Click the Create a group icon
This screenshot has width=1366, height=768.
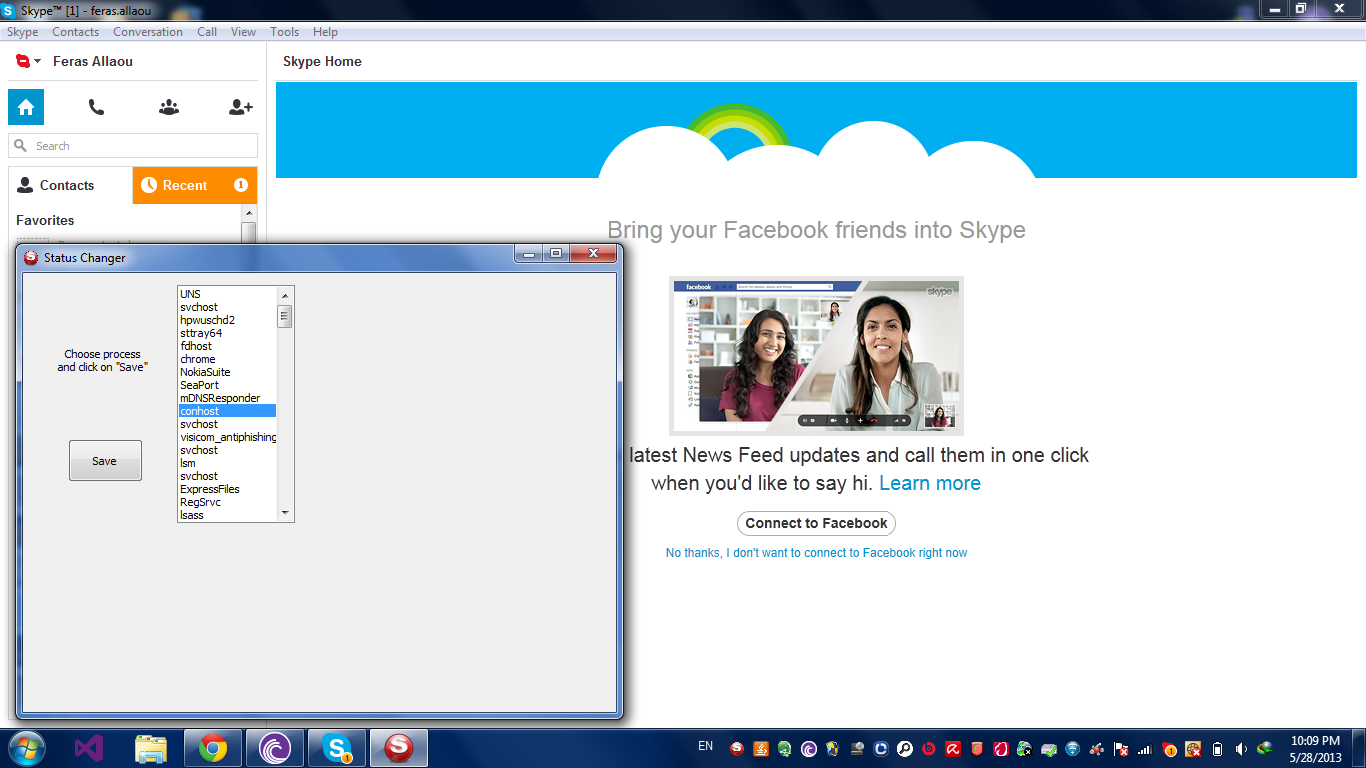click(169, 107)
